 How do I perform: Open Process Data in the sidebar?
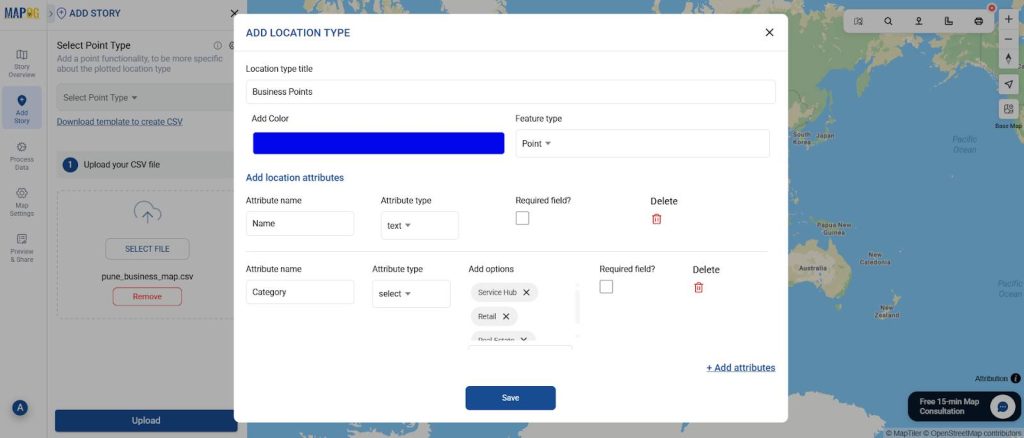pyautogui.click(x=22, y=156)
